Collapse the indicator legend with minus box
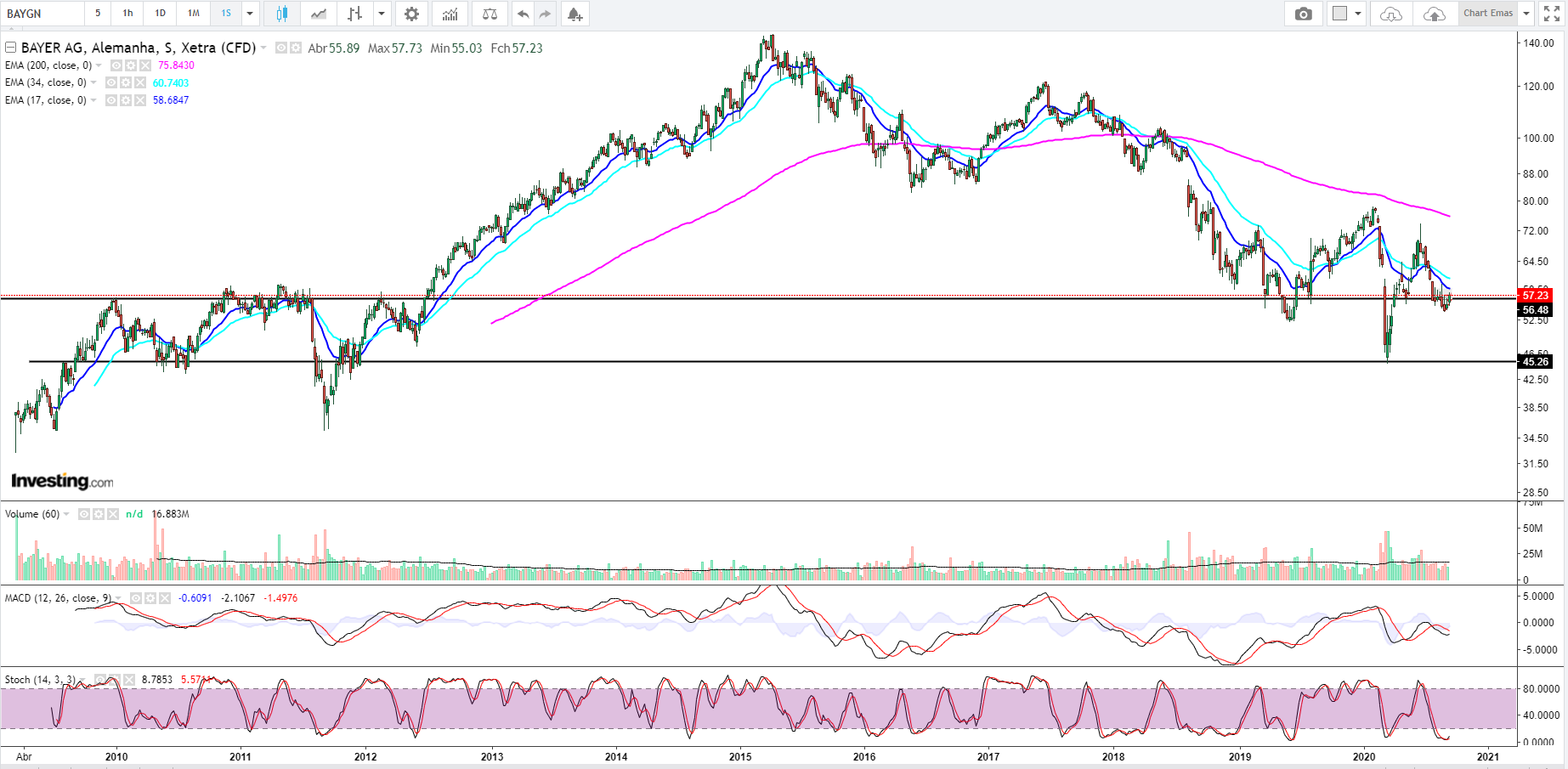 pyautogui.click(x=11, y=48)
